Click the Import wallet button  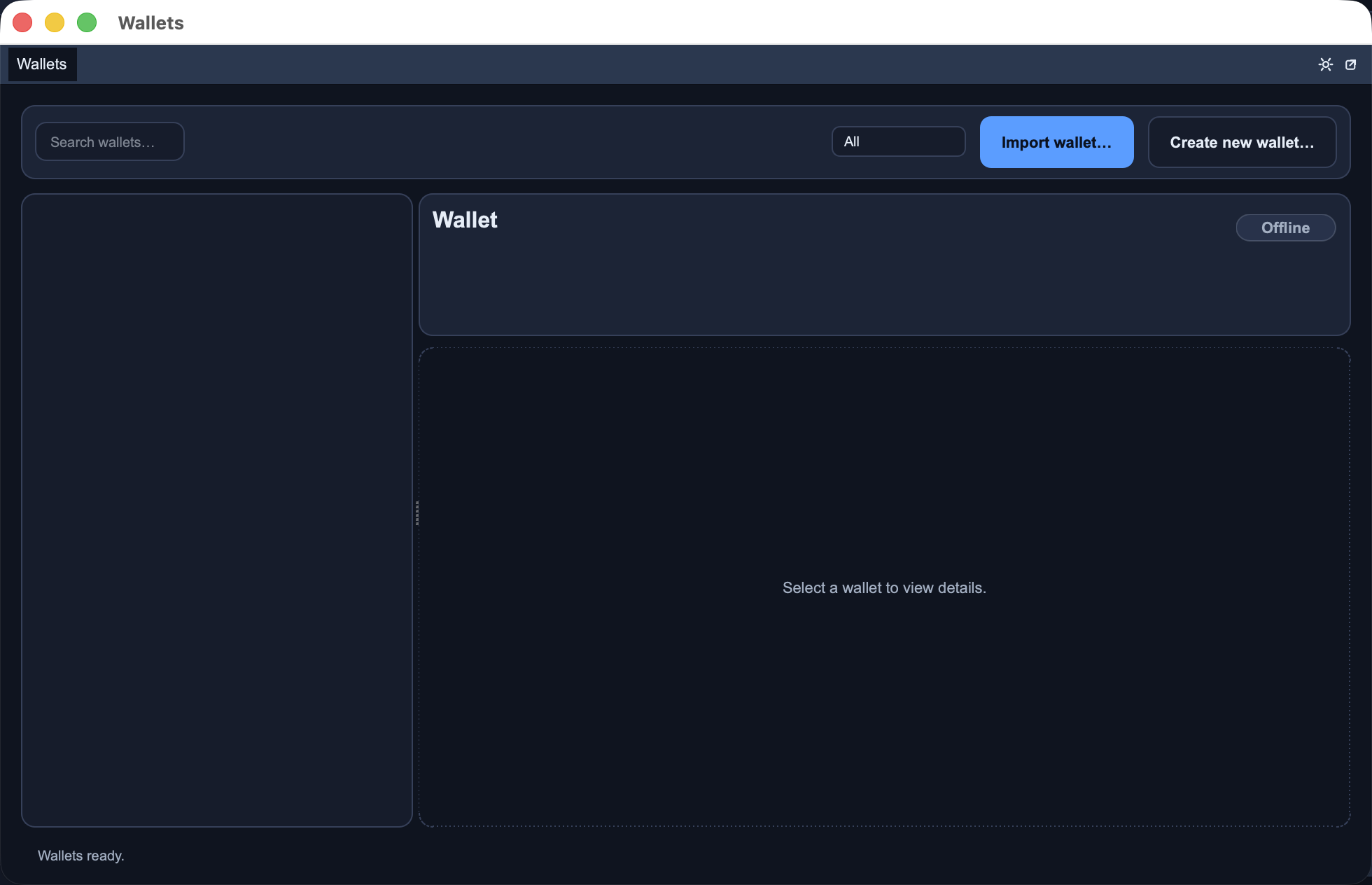click(x=1056, y=141)
